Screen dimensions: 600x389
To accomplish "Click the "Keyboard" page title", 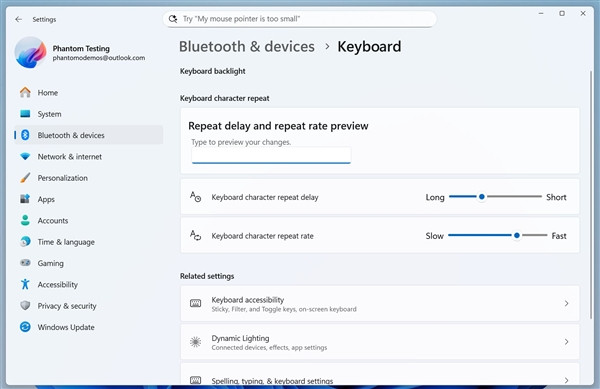I will tap(369, 47).
